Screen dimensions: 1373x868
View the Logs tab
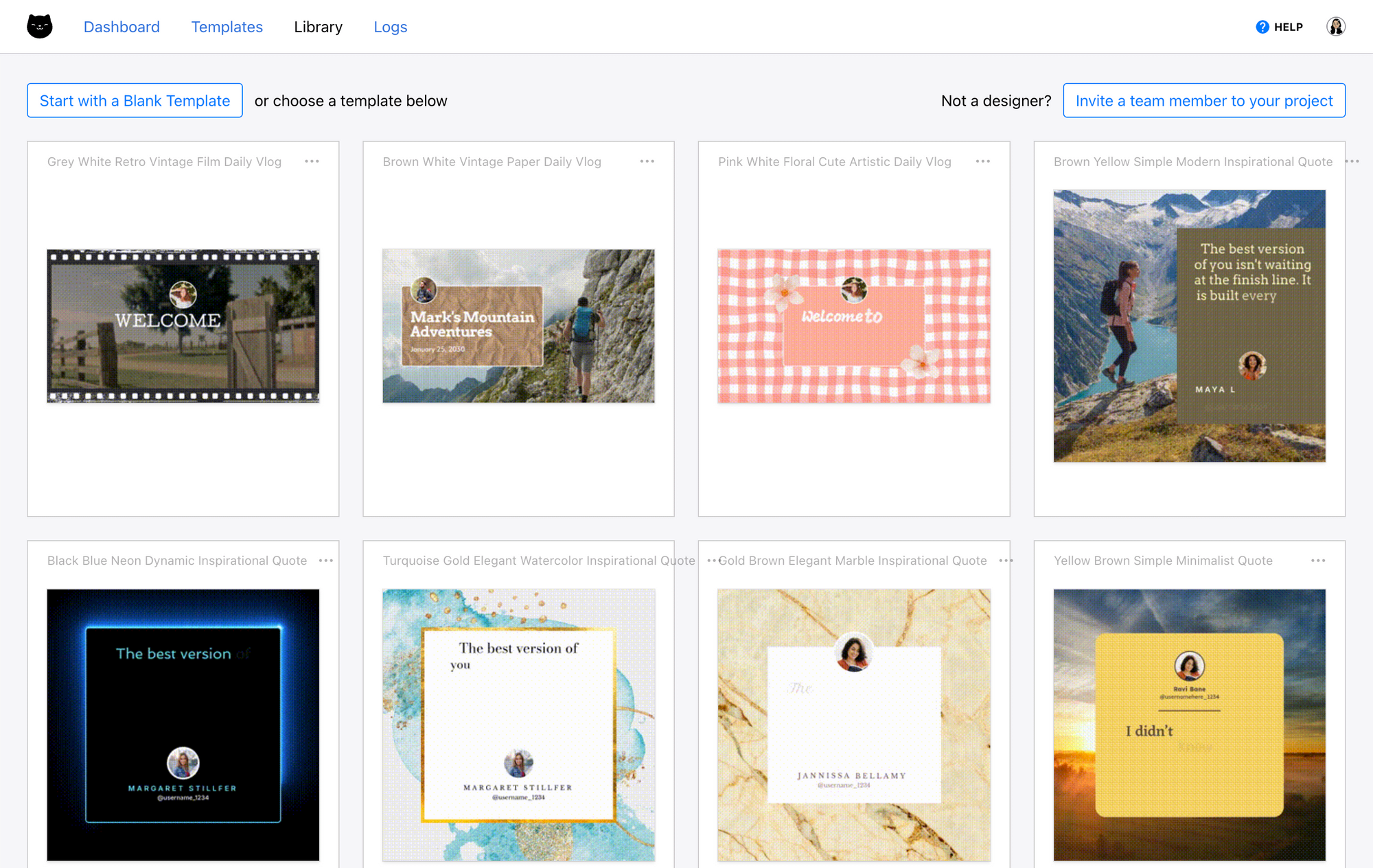[390, 27]
